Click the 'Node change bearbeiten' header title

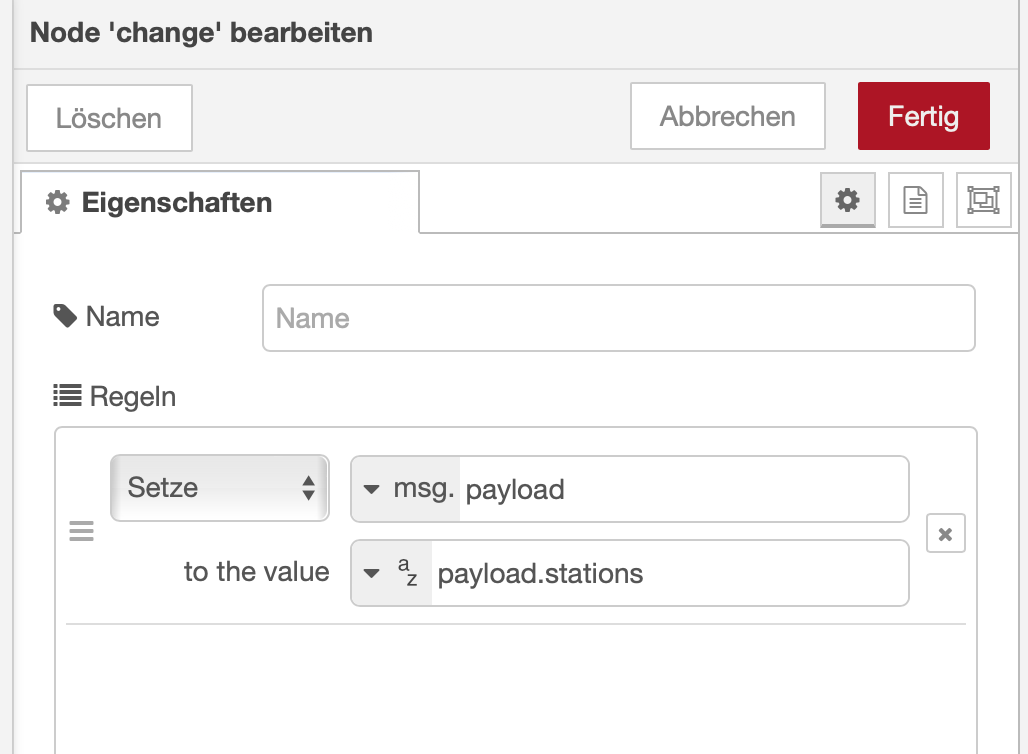(x=201, y=32)
